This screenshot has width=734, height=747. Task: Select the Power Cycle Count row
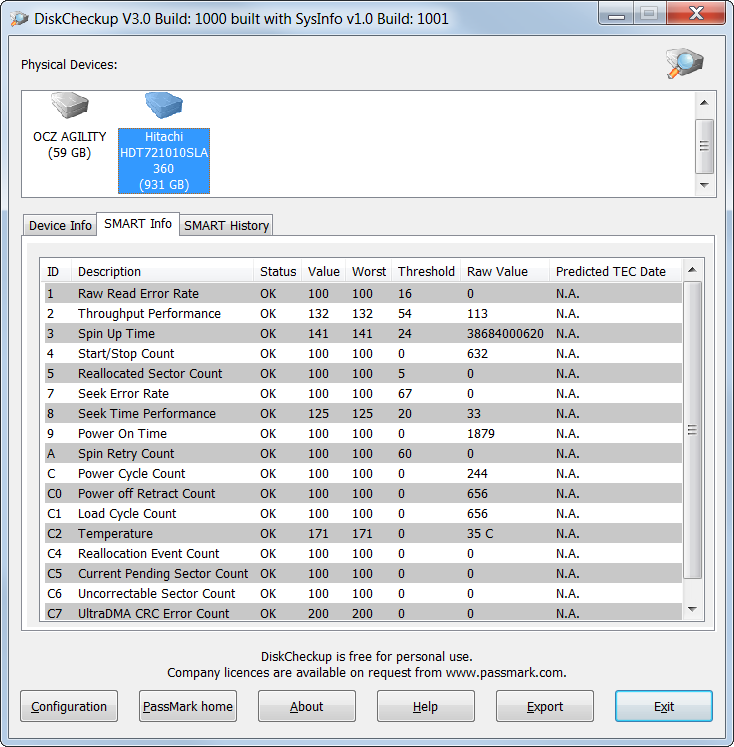(x=363, y=474)
